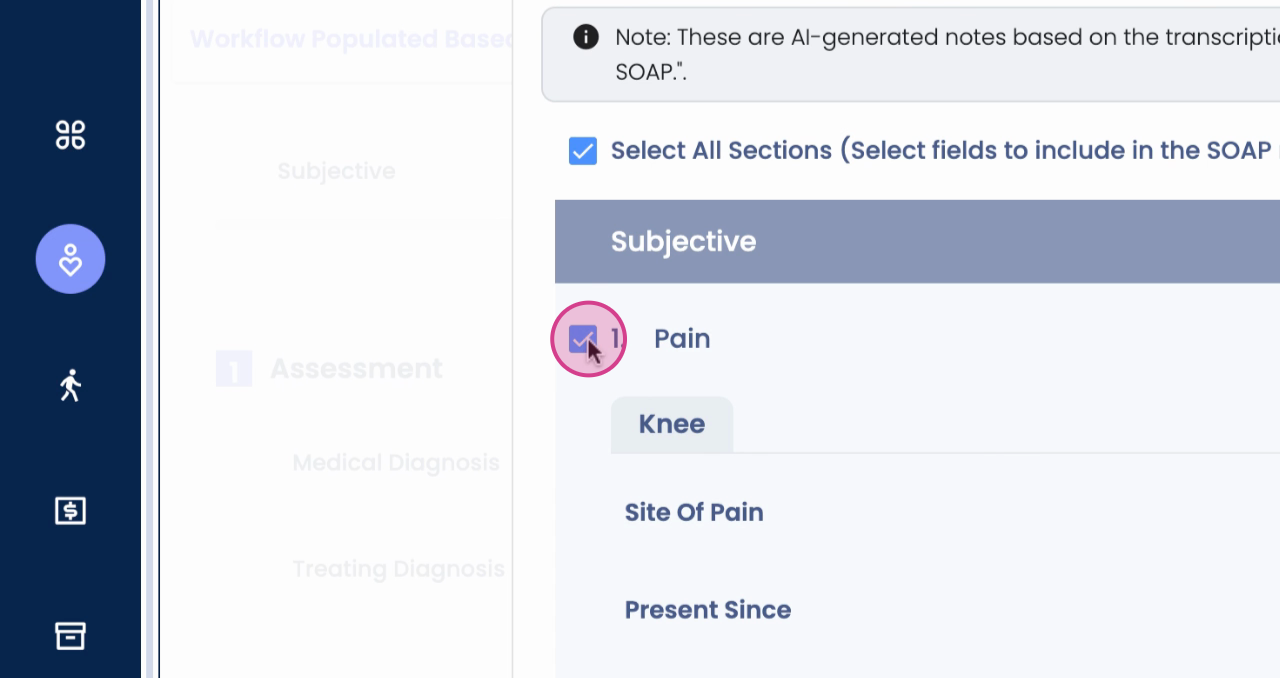Select Subjective in the workflow panel
Image resolution: width=1280 pixels, height=678 pixels.
pyautogui.click(x=336, y=171)
